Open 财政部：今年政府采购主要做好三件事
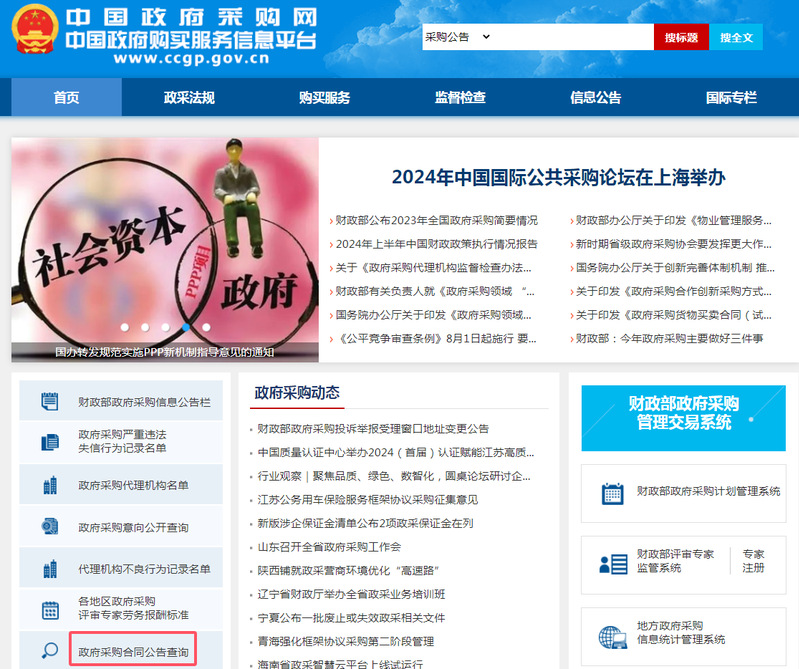The width and height of the screenshot is (799, 669). [x=669, y=338]
